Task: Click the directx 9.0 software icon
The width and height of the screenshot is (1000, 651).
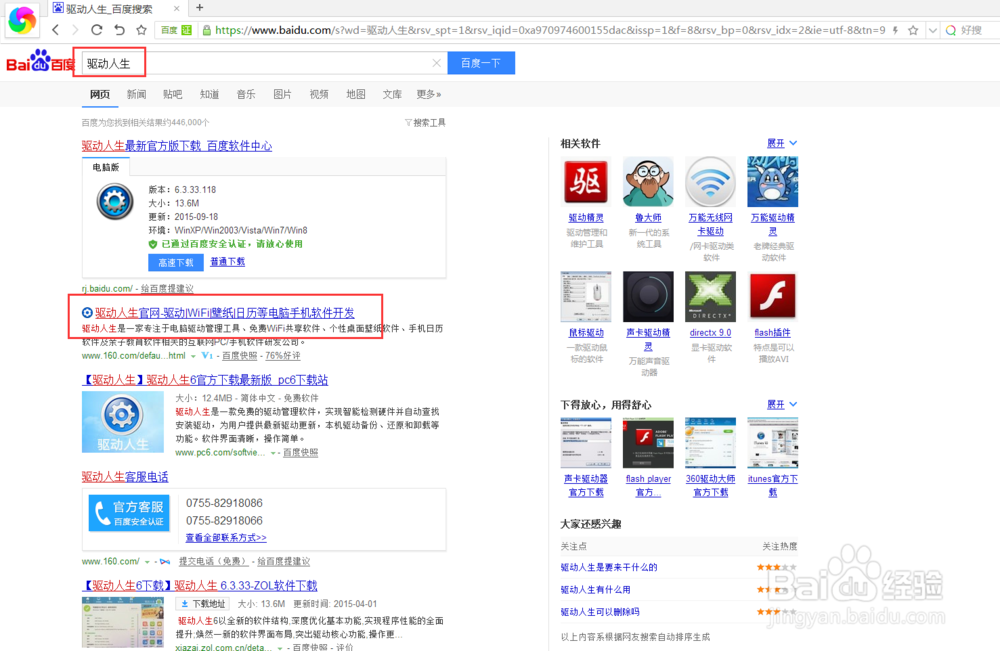Action: (710, 296)
